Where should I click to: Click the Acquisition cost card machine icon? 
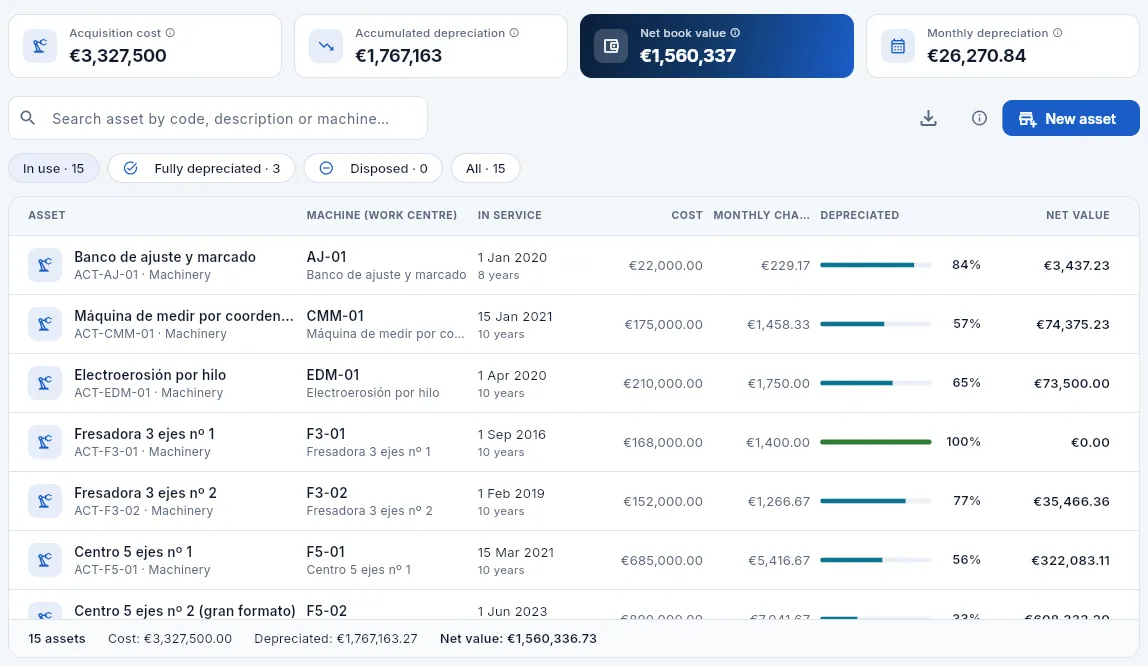(40, 46)
